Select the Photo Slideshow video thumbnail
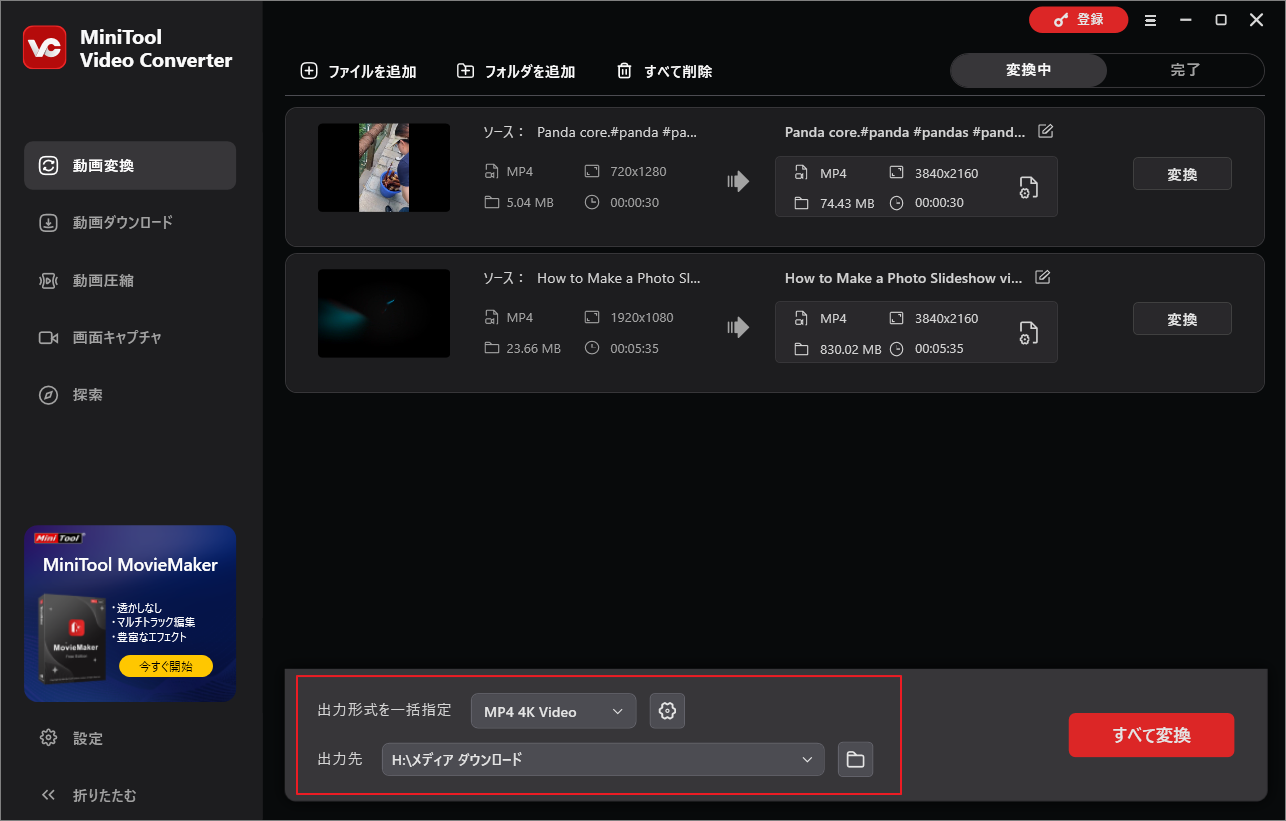The height and width of the screenshot is (821, 1286). click(x=384, y=313)
